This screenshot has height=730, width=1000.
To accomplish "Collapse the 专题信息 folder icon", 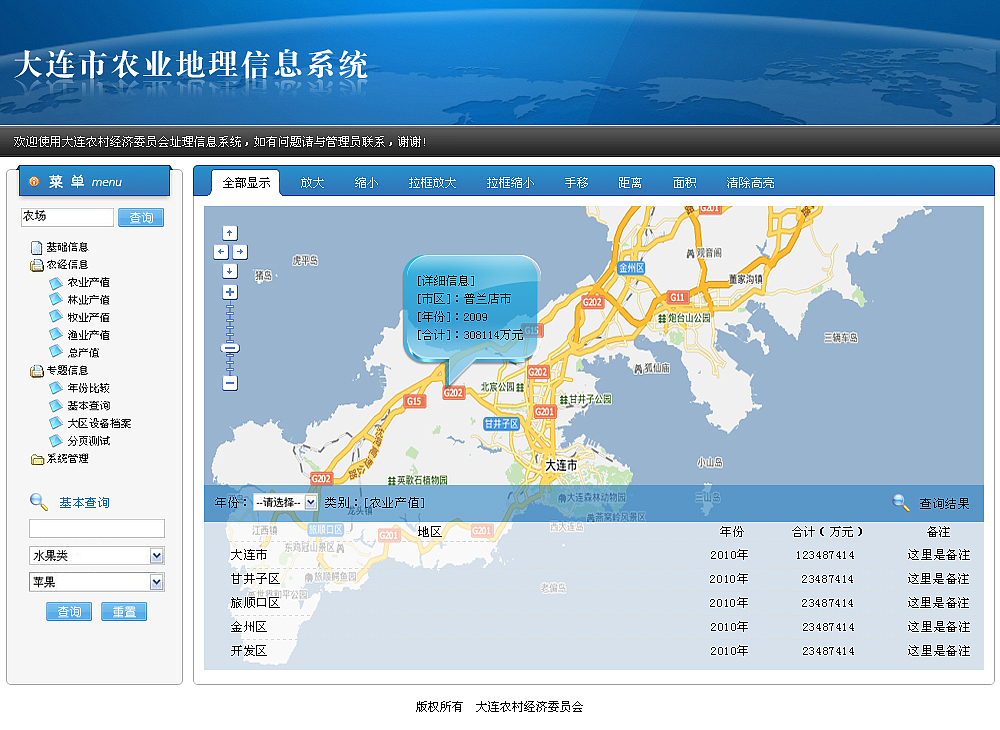I will click(36, 370).
